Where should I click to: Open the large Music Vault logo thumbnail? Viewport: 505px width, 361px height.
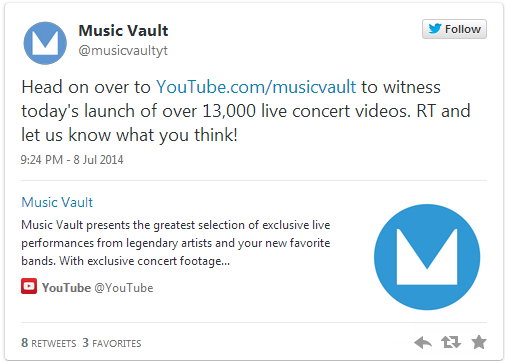pyautogui.click(x=427, y=257)
